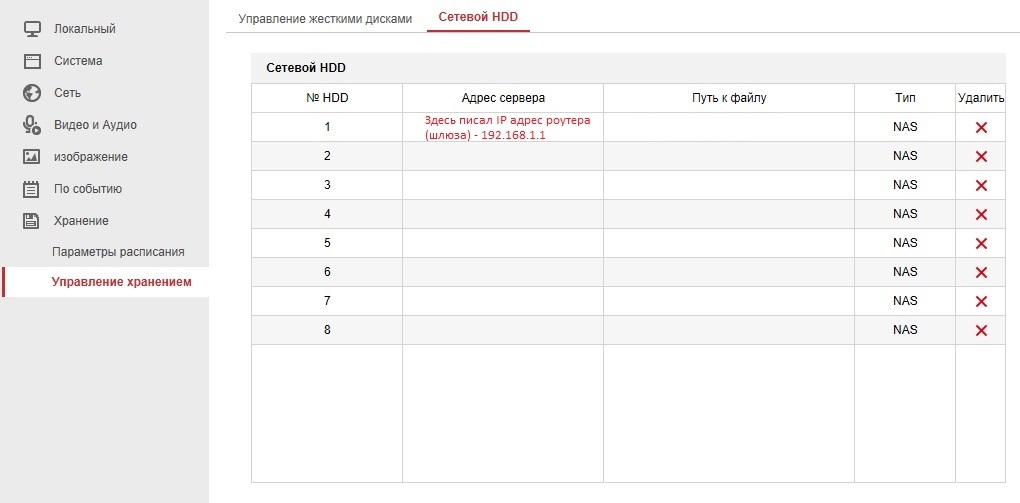Expand the По событию menu section
Screen dimensions: 1020x503
coord(87,188)
